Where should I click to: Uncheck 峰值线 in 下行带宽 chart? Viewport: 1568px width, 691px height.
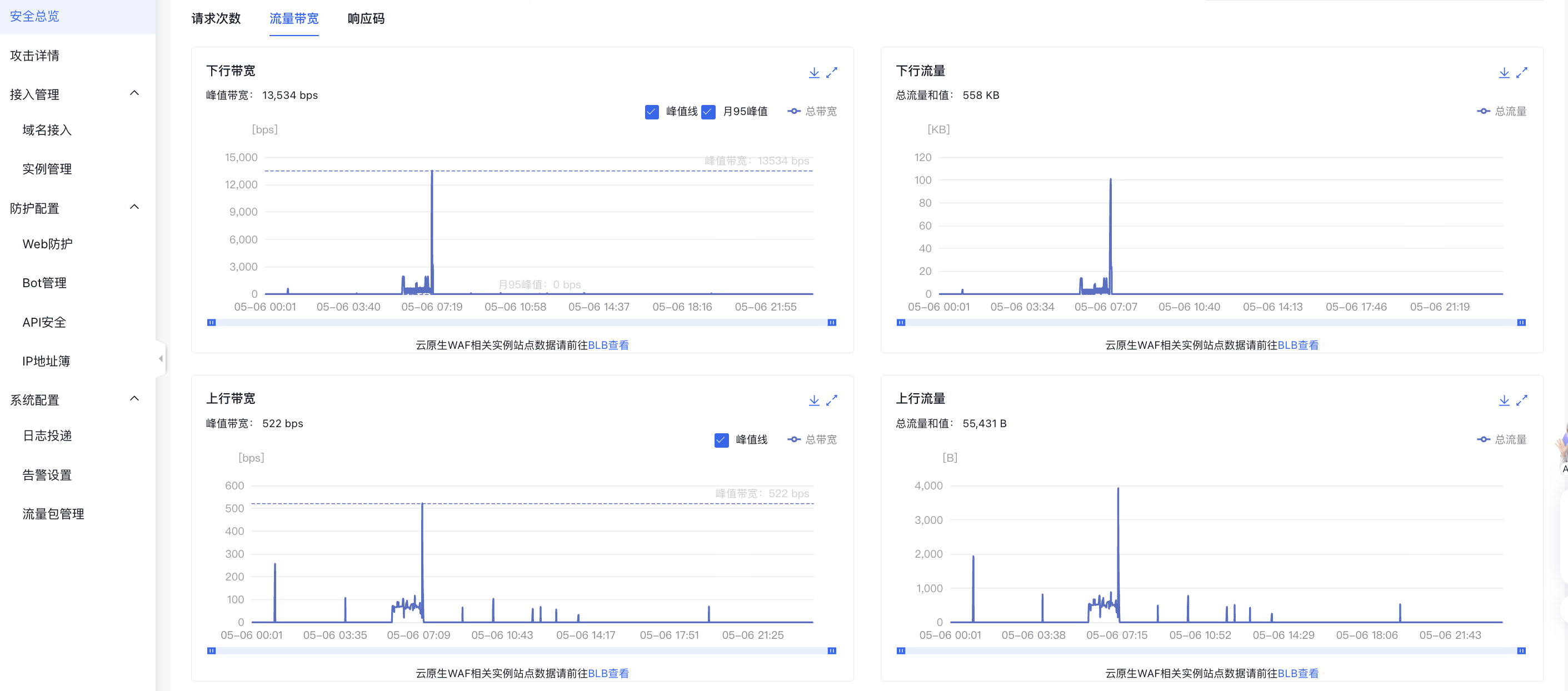coord(651,112)
